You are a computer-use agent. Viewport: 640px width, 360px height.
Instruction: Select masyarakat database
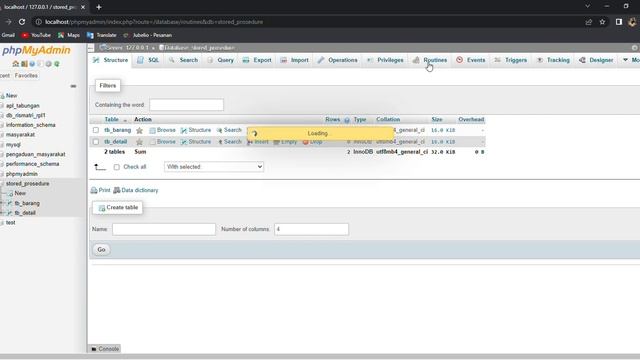pos(20,135)
